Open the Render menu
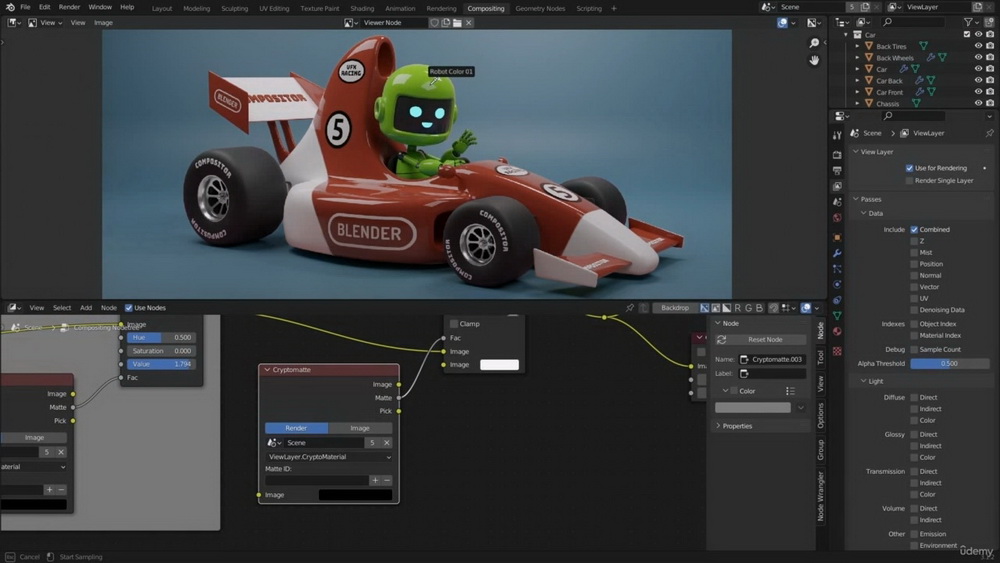 [69, 7]
